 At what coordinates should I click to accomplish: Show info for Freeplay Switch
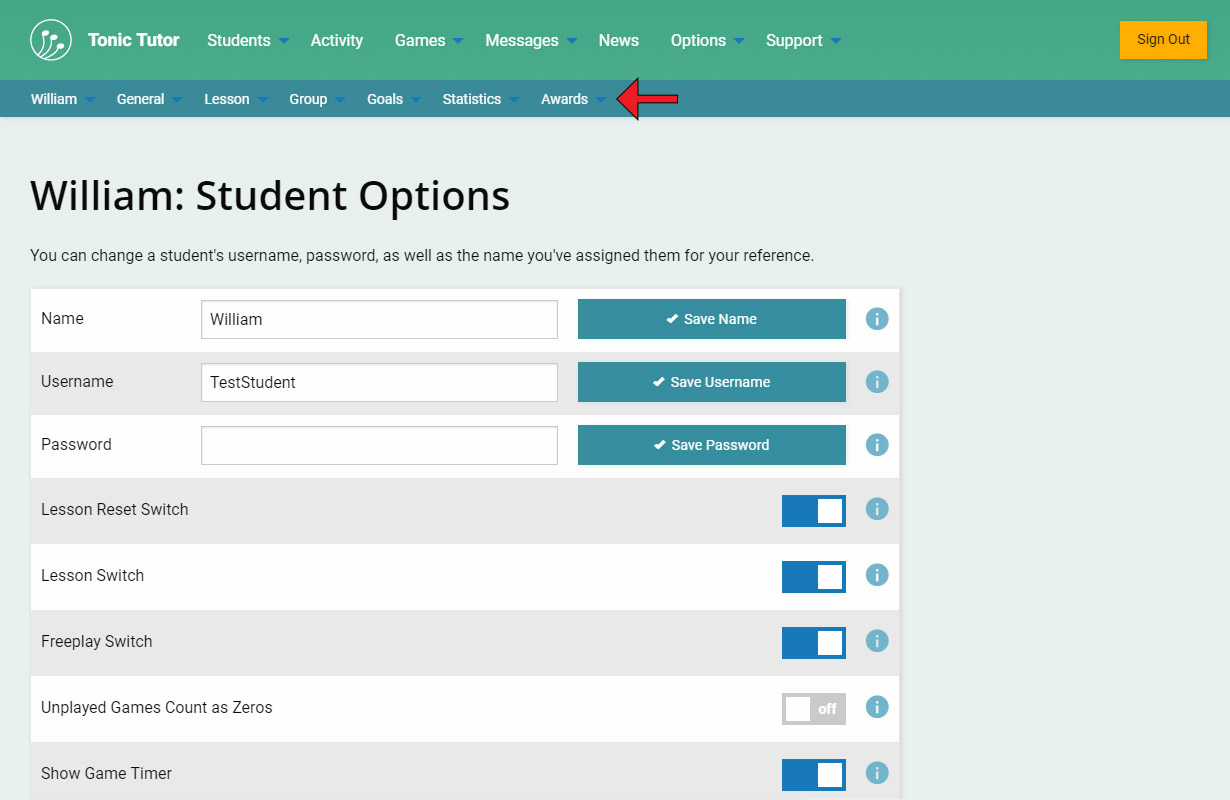pyautogui.click(x=877, y=641)
